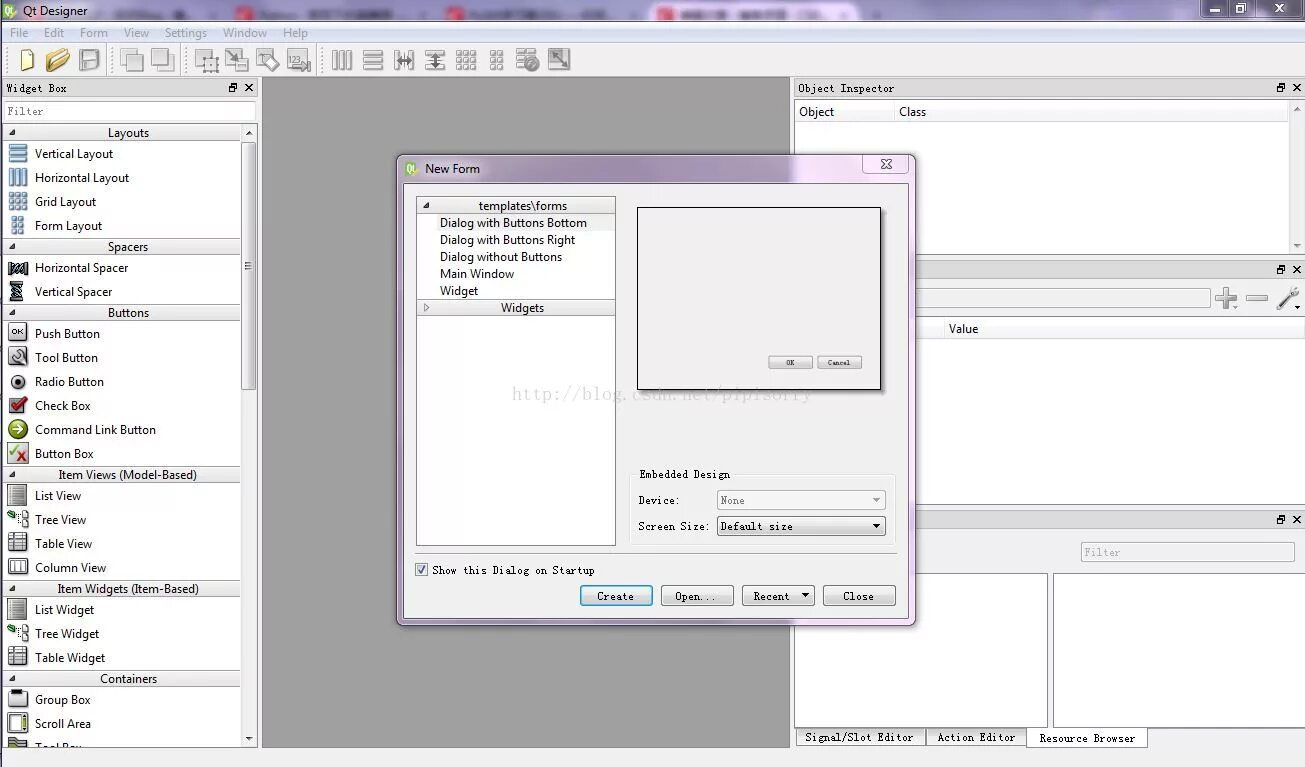Click the Create button
This screenshot has height=767, width=1305.
click(x=616, y=596)
